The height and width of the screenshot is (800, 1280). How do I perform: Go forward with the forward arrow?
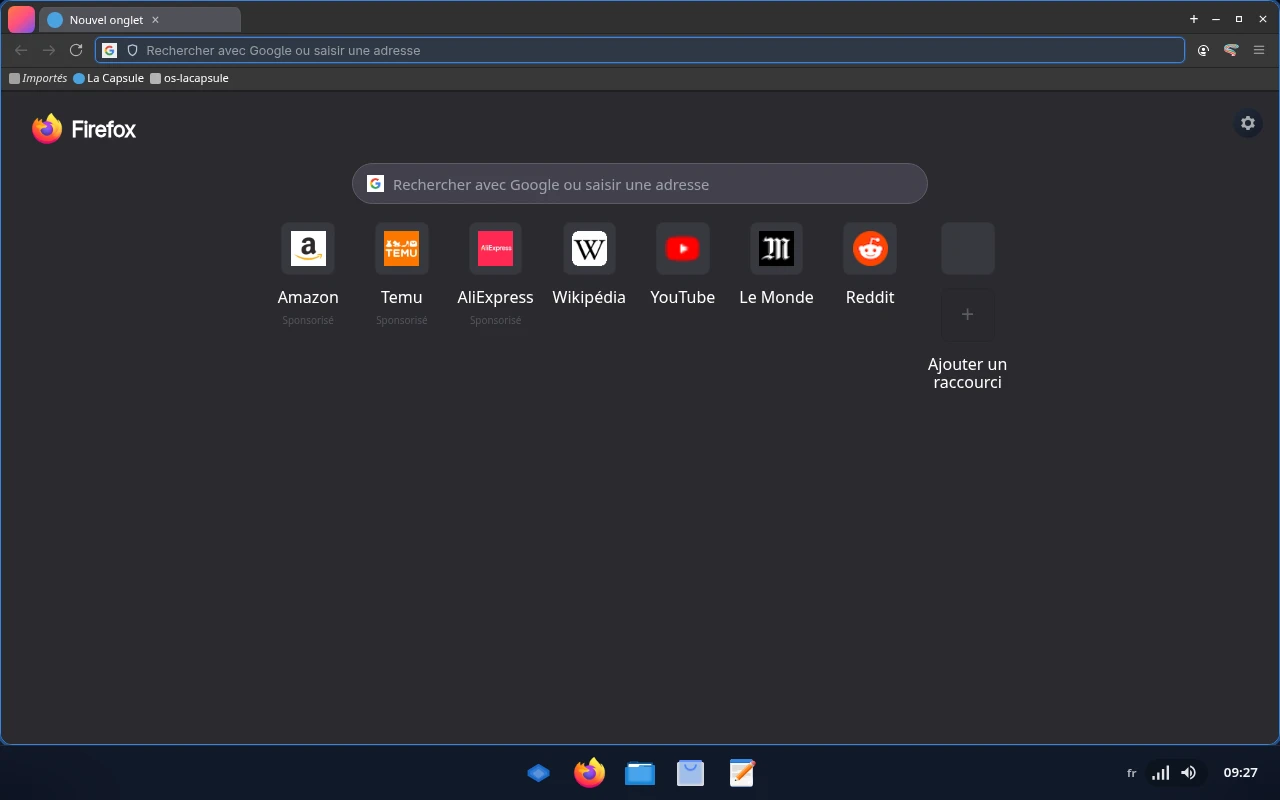point(49,50)
